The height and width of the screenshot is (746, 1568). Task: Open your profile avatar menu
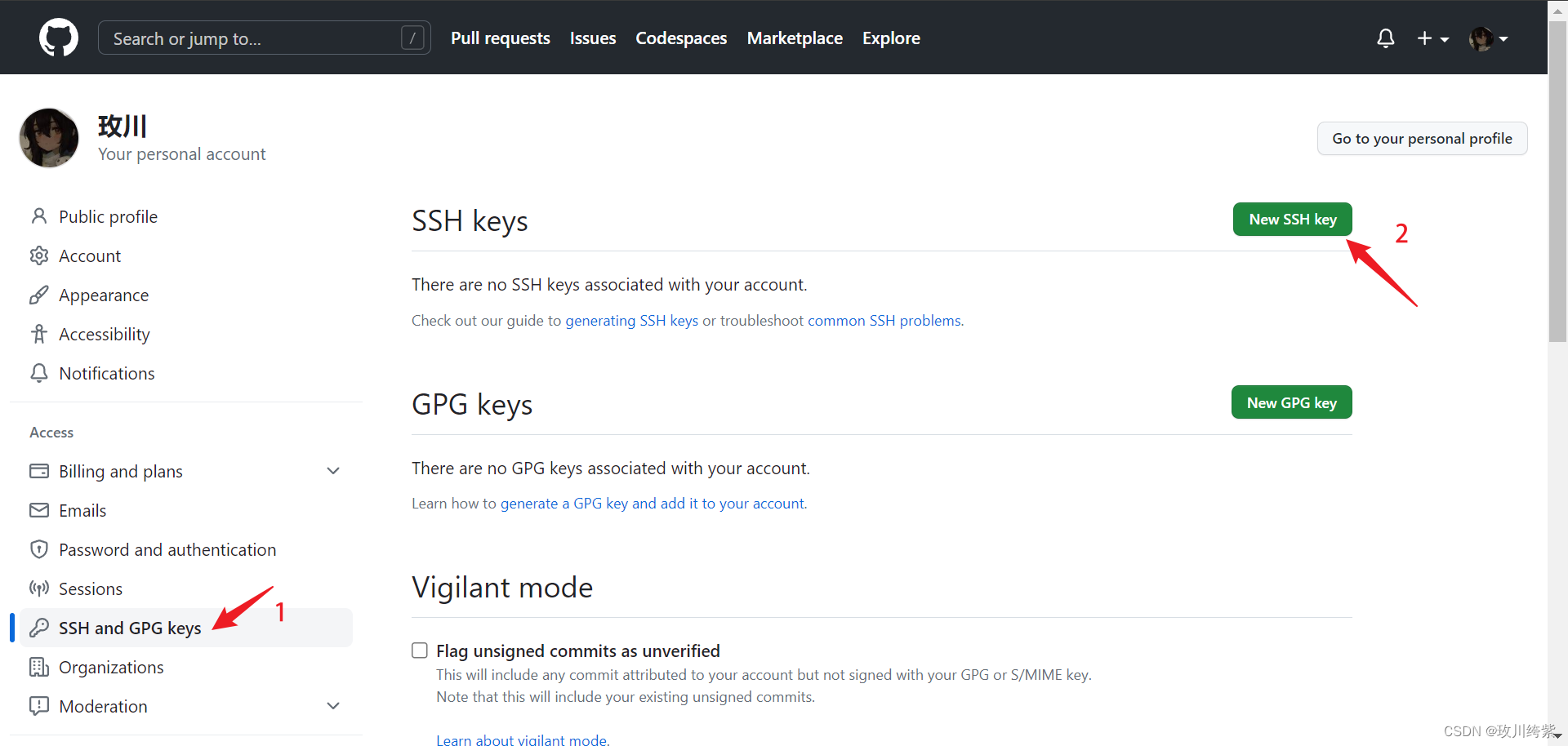pos(1483,38)
